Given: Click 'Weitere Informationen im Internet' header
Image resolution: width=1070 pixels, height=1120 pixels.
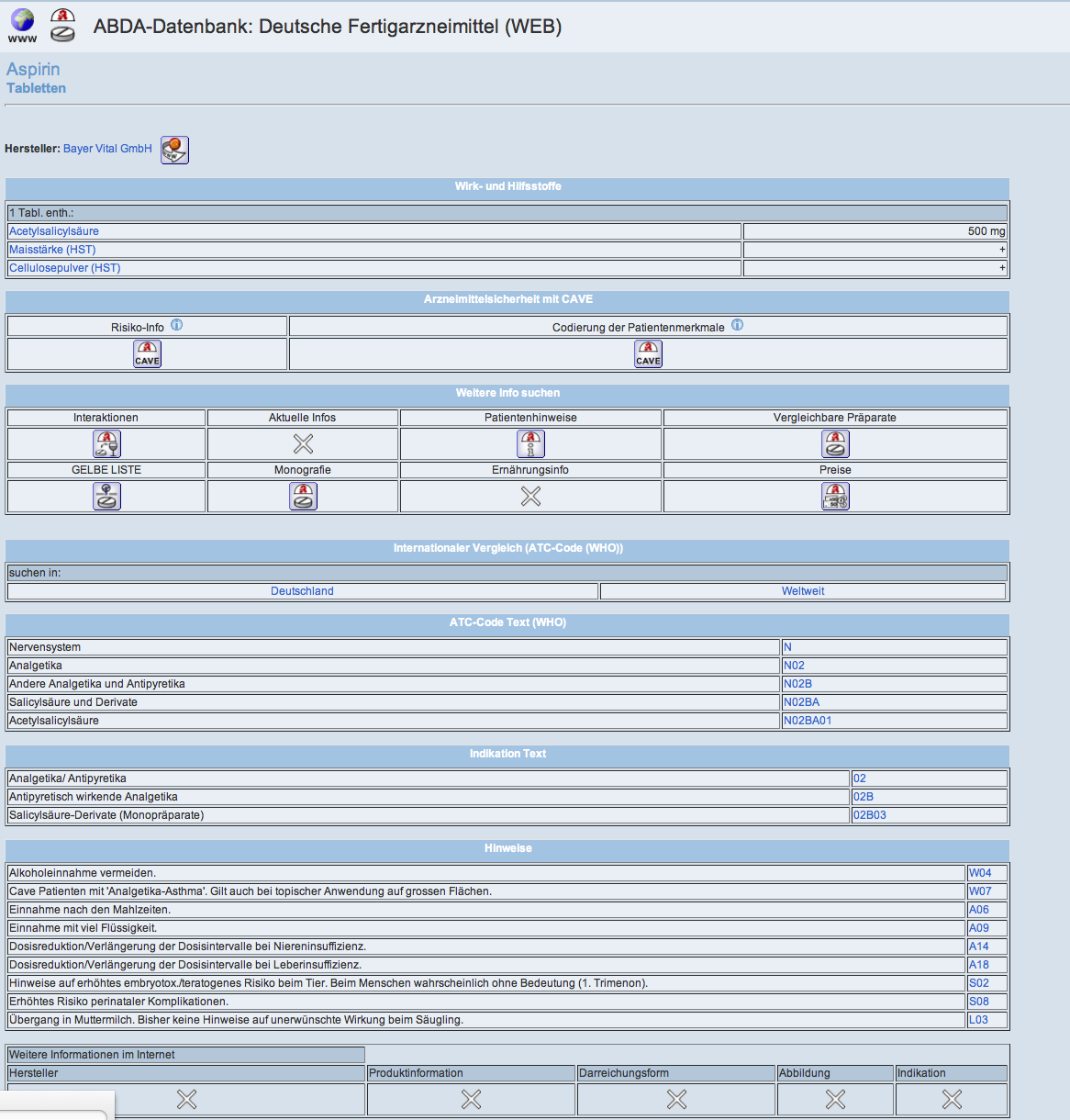Looking at the screenshot, I should pyautogui.click(x=92, y=1055).
